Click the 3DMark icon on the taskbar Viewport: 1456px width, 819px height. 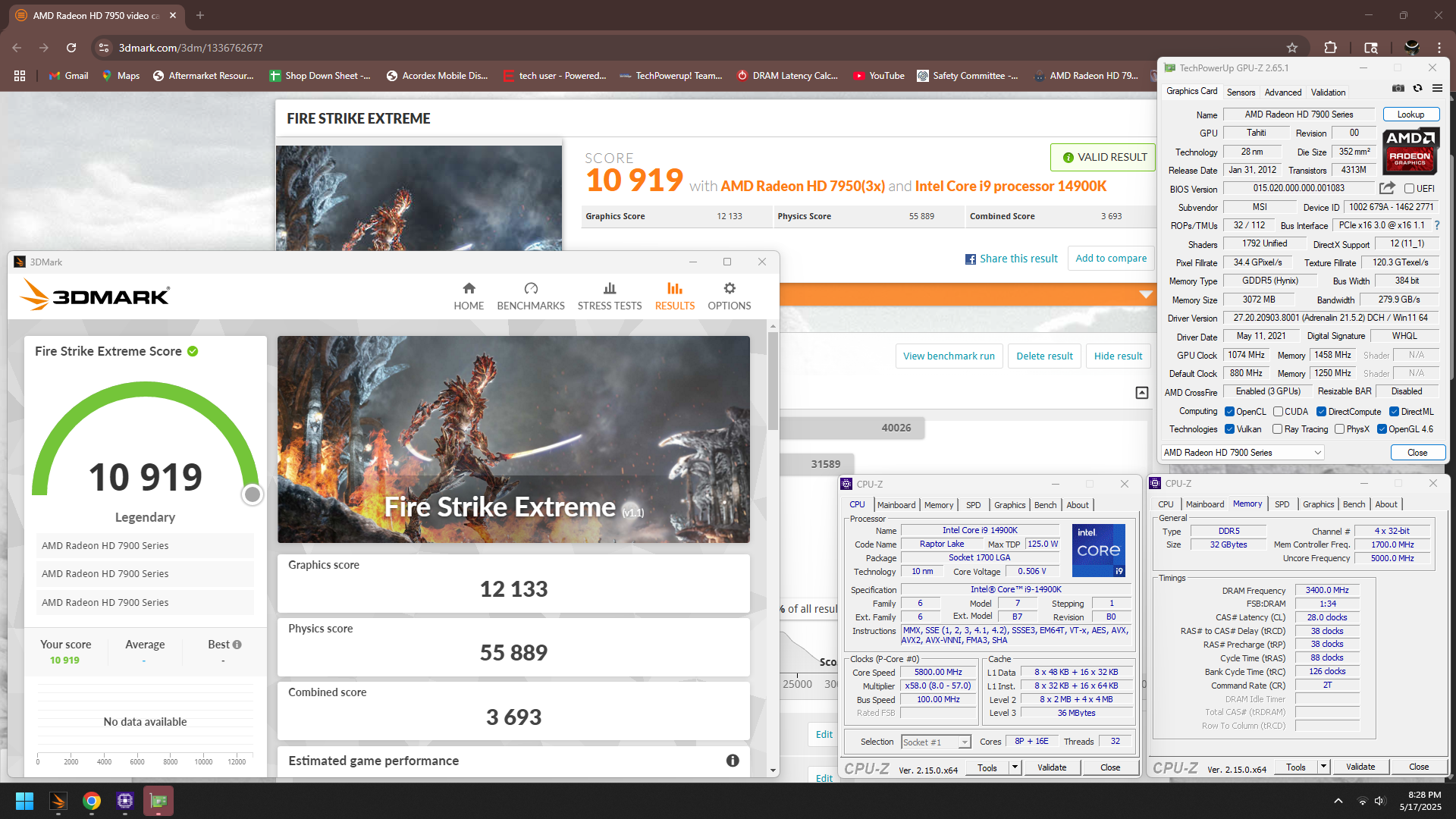pos(58,801)
